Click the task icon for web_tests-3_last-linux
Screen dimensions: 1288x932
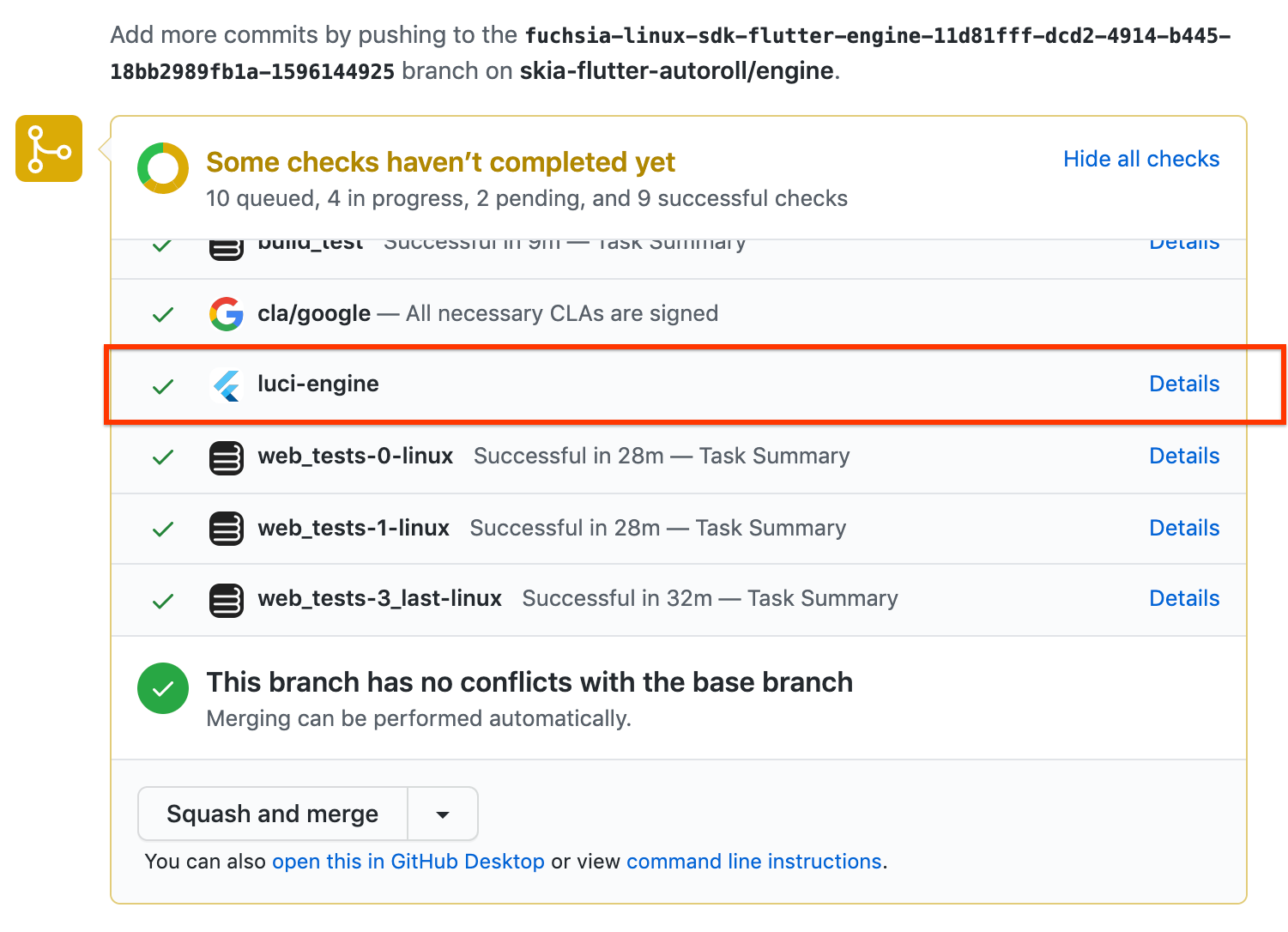click(x=226, y=600)
